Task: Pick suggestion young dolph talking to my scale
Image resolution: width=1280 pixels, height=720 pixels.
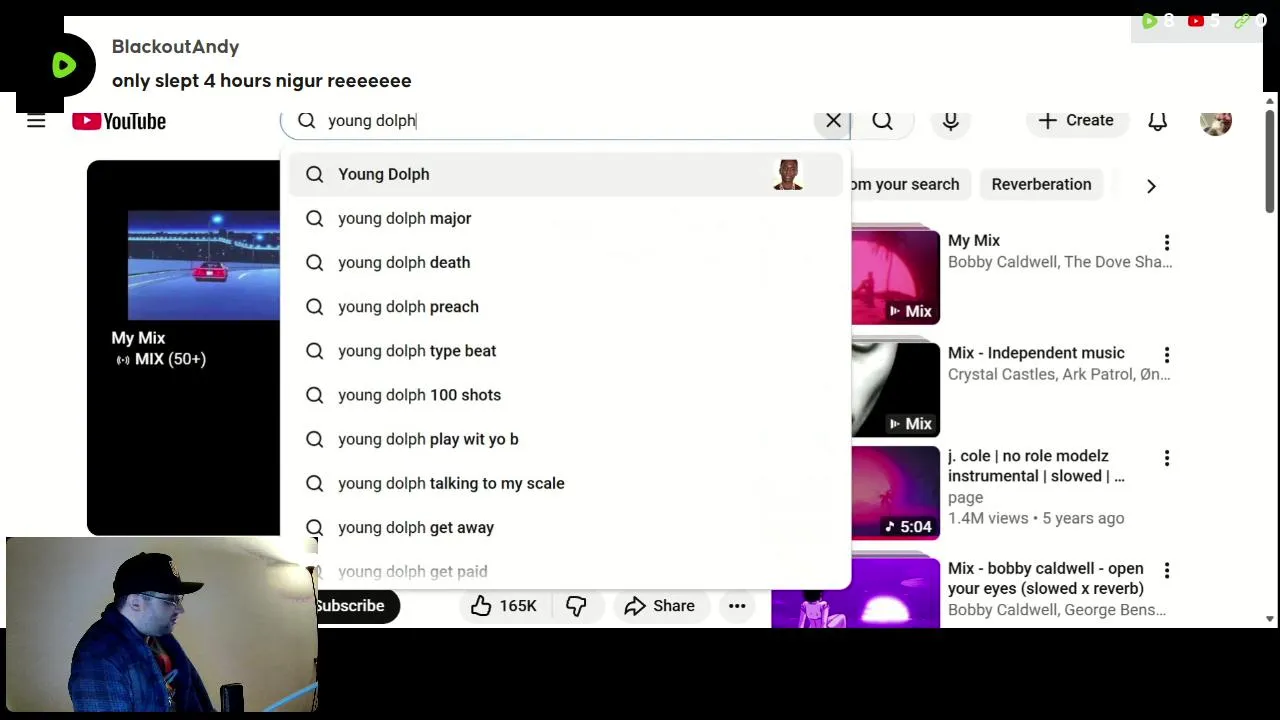Action: 566,483
